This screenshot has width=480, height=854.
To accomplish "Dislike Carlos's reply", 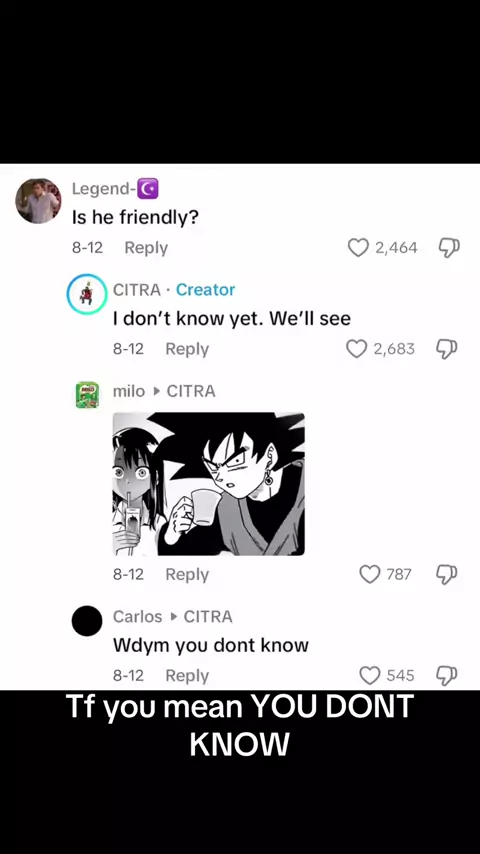I will pos(447,675).
